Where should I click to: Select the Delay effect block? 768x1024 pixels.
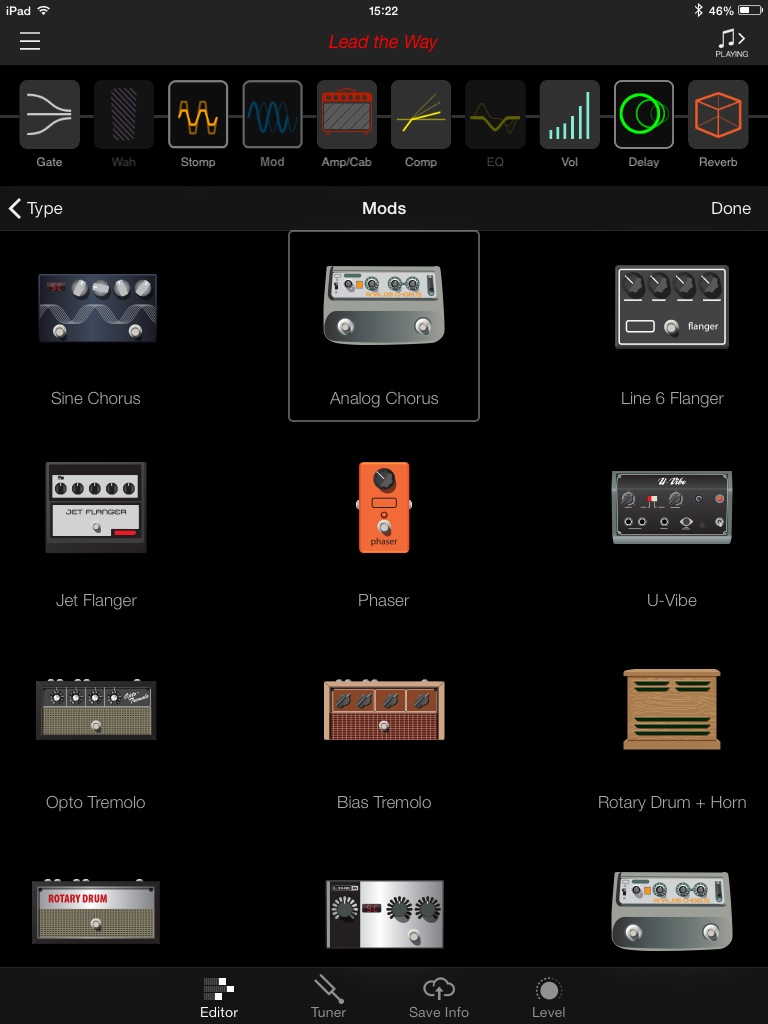644,115
